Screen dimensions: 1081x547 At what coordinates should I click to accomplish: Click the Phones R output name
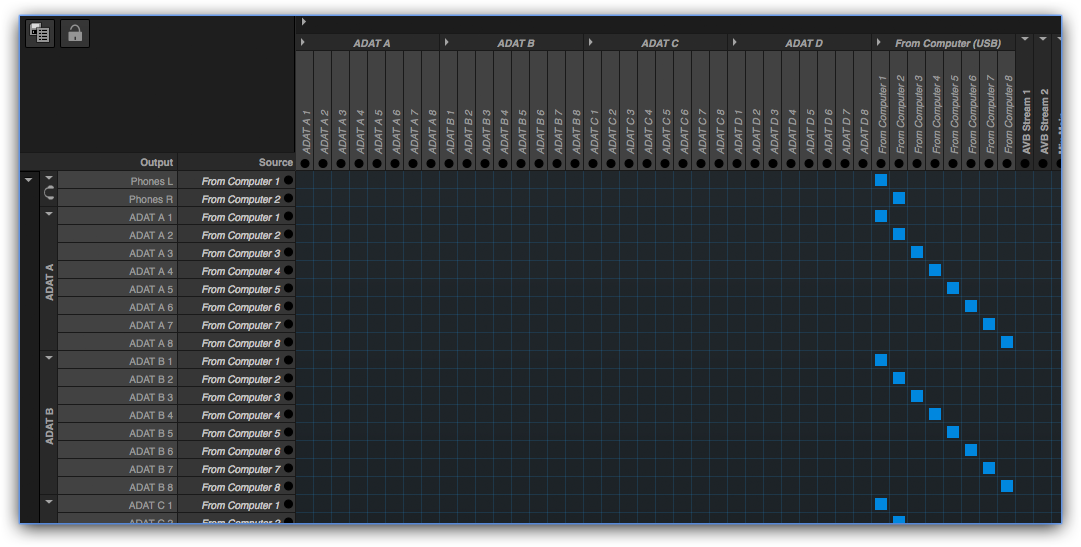(x=150, y=199)
